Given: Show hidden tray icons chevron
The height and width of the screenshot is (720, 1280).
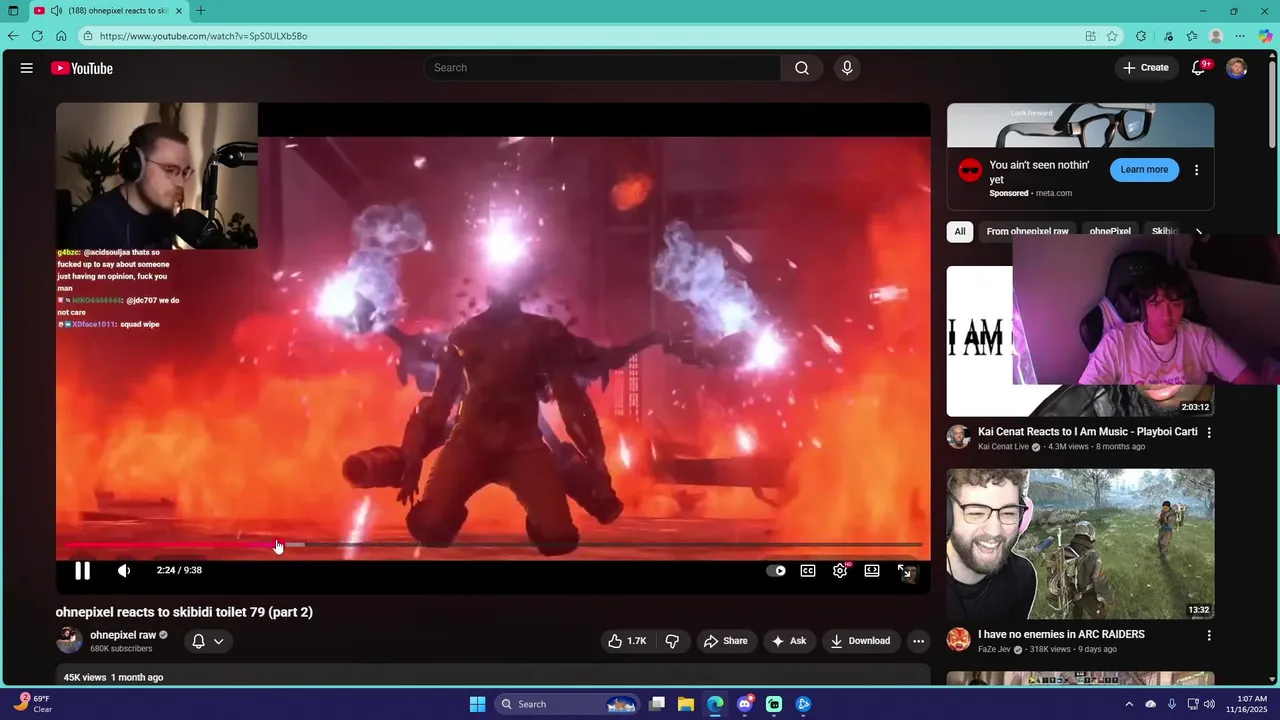Looking at the screenshot, I should point(1129,704).
